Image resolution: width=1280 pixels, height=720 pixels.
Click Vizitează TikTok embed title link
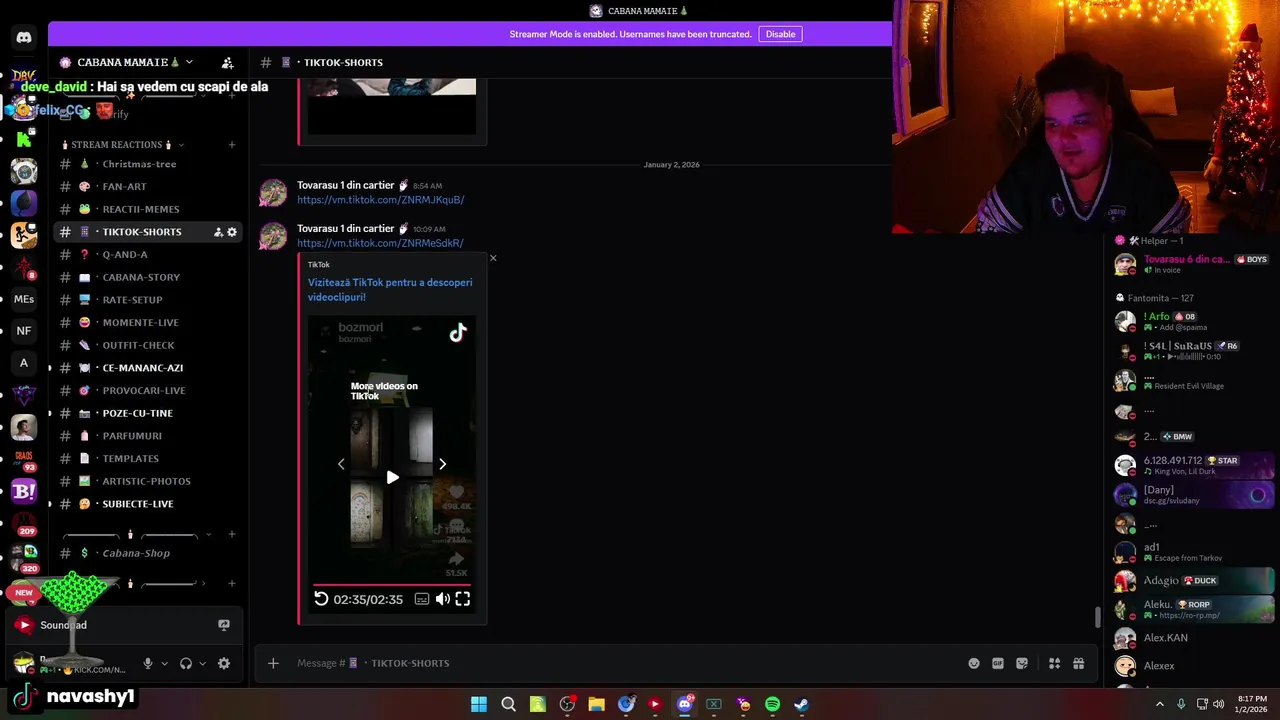coord(390,290)
